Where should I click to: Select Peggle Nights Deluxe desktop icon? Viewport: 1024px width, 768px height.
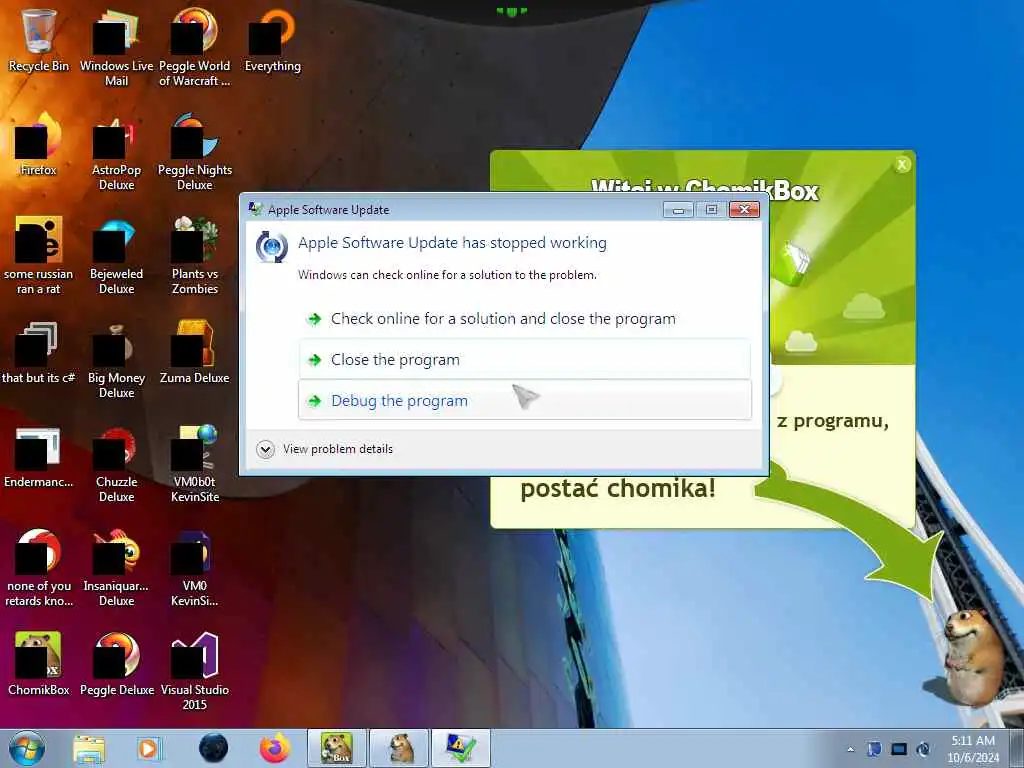(x=195, y=152)
